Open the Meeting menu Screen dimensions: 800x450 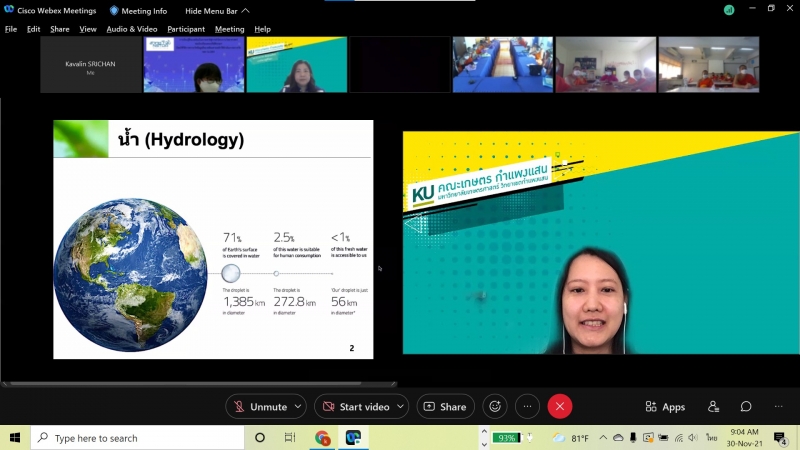(x=229, y=29)
